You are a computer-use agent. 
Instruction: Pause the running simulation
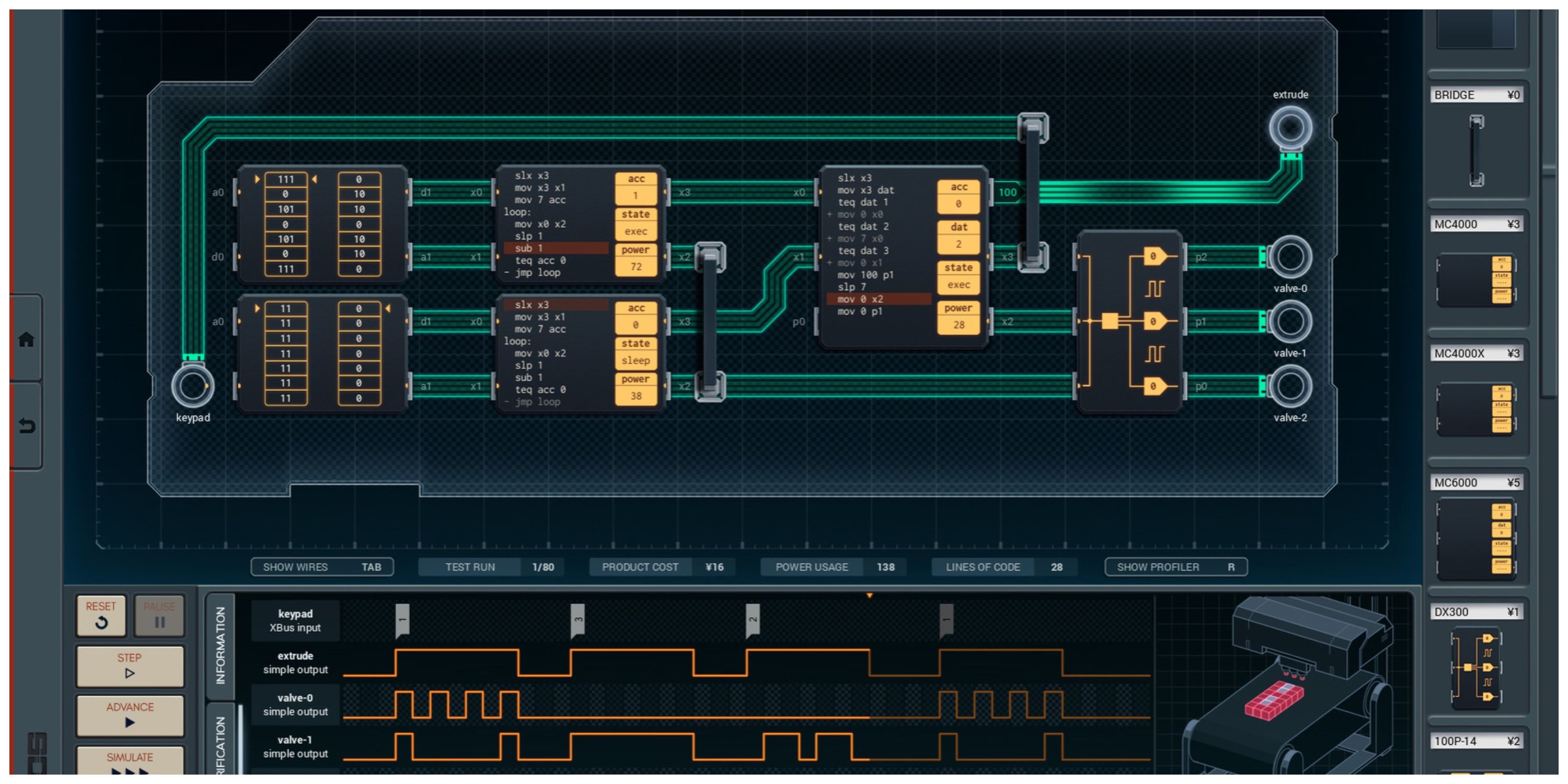tap(159, 615)
